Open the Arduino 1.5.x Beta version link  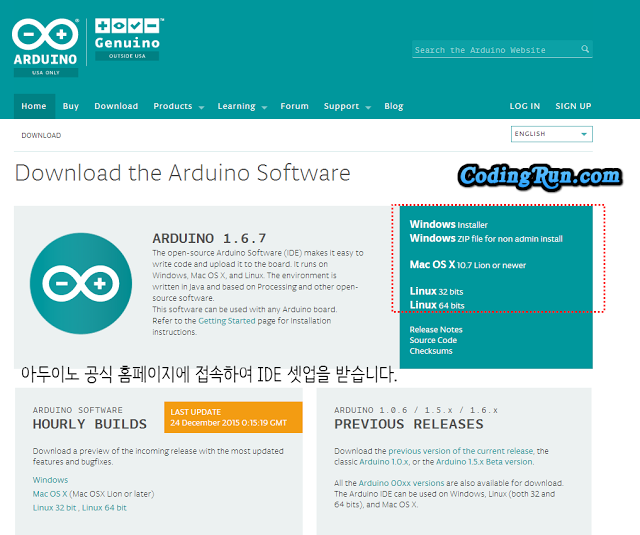coord(484,462)
